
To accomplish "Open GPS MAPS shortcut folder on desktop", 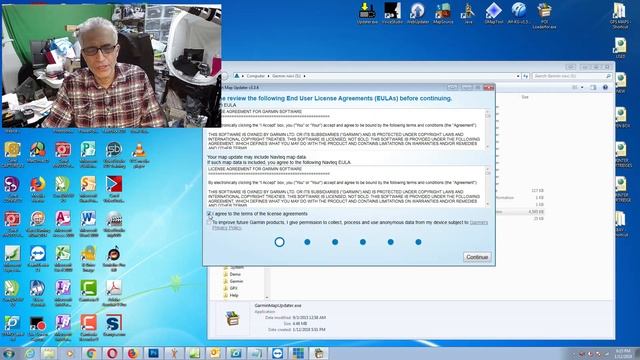I will pos(620,16).
